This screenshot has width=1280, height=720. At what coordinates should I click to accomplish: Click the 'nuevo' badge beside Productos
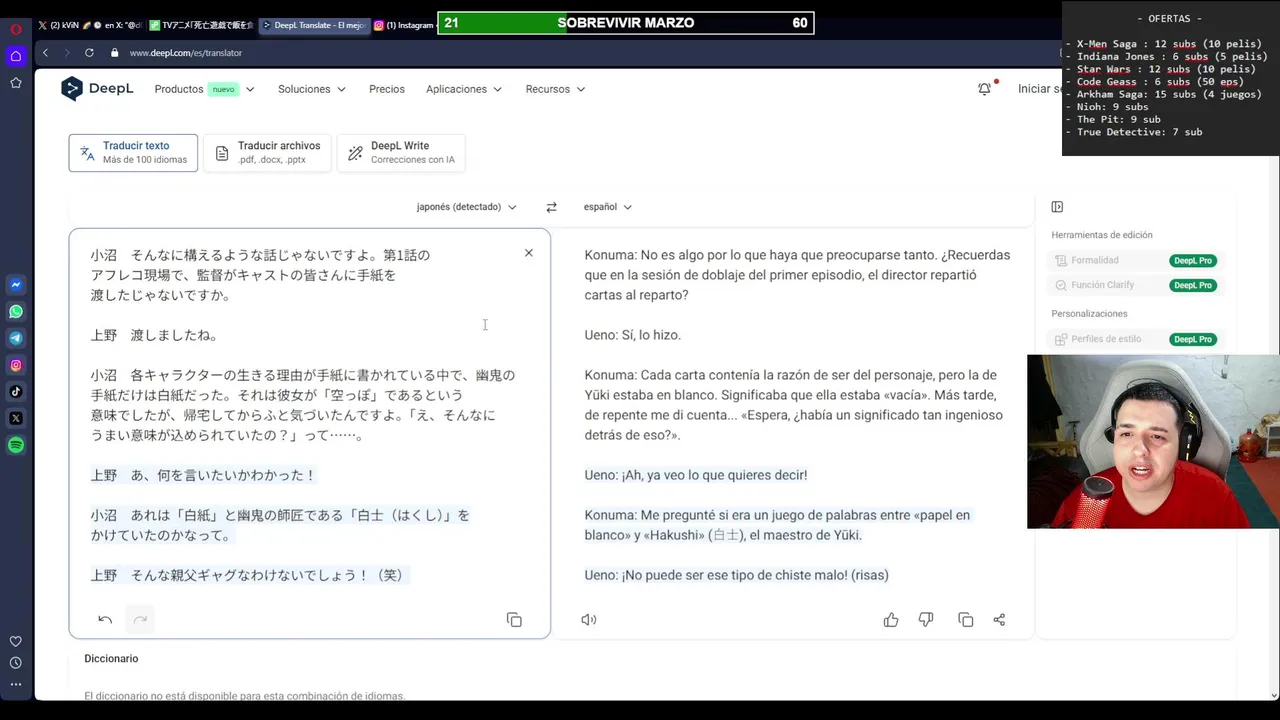[223, 89]
